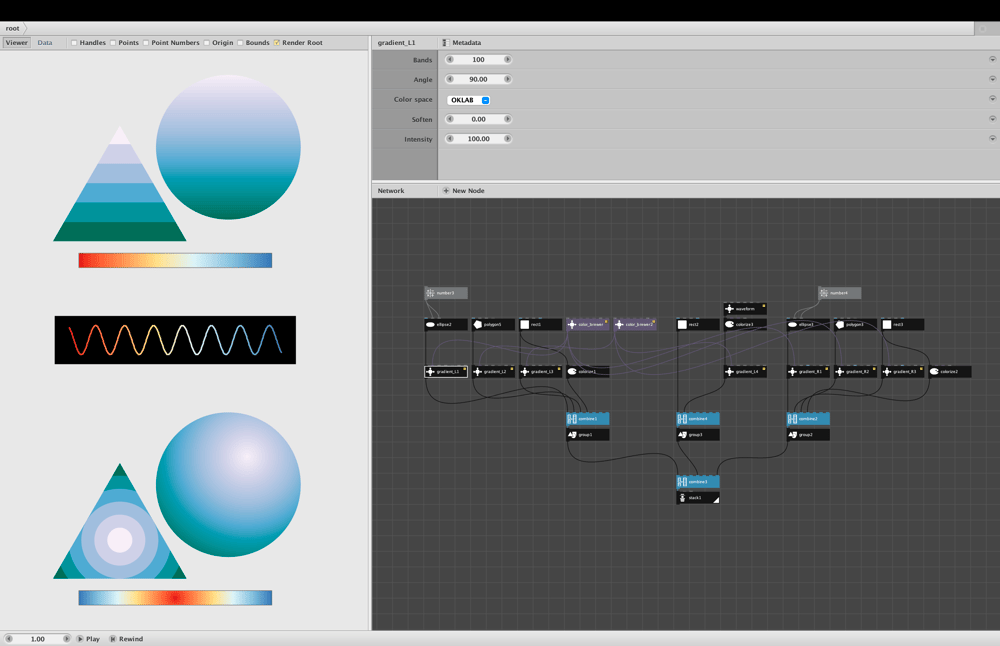Play the animation
Image resolution: width=1000 pixels, height=646 pixels.
[x=89, y=639]
